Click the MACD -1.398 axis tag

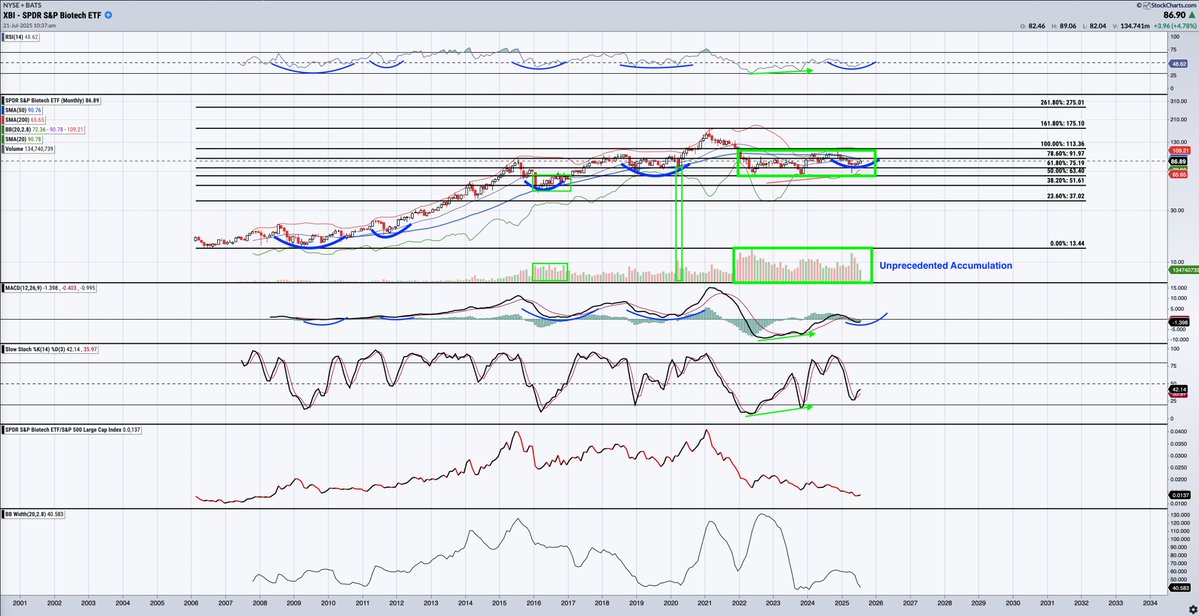click(x=1181, y=323)
